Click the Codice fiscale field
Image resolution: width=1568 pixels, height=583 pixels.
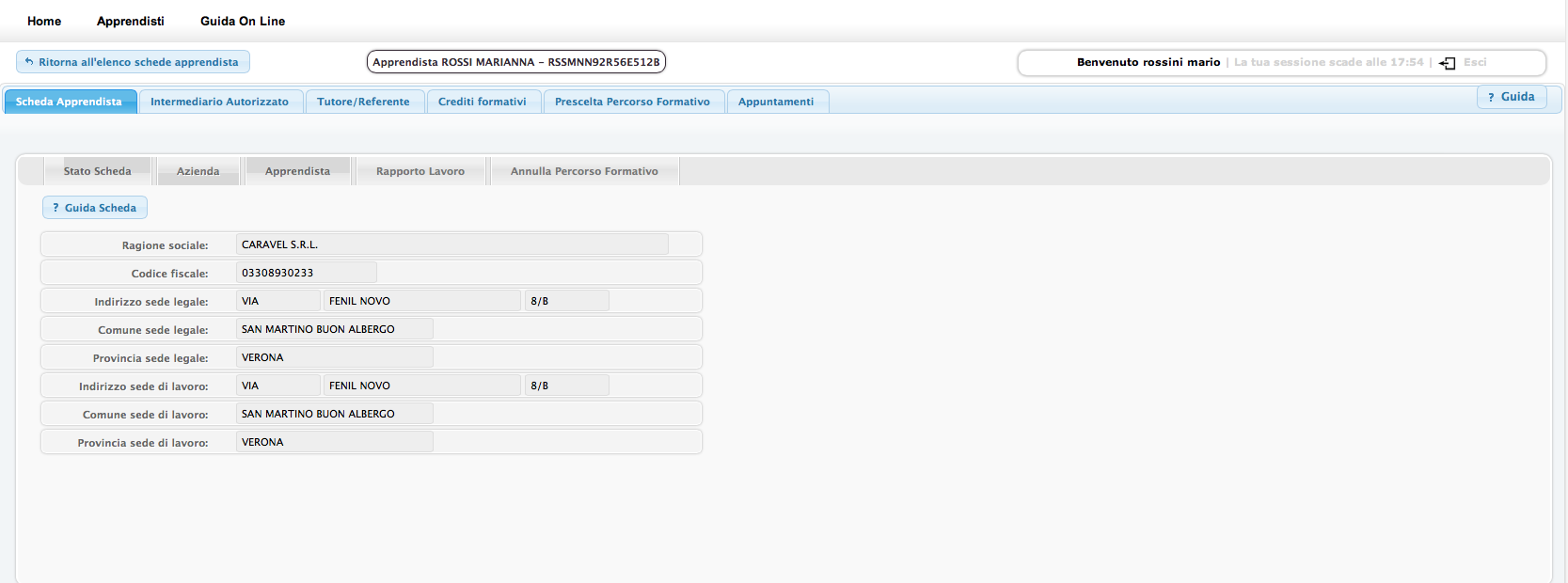coord(306,273)
